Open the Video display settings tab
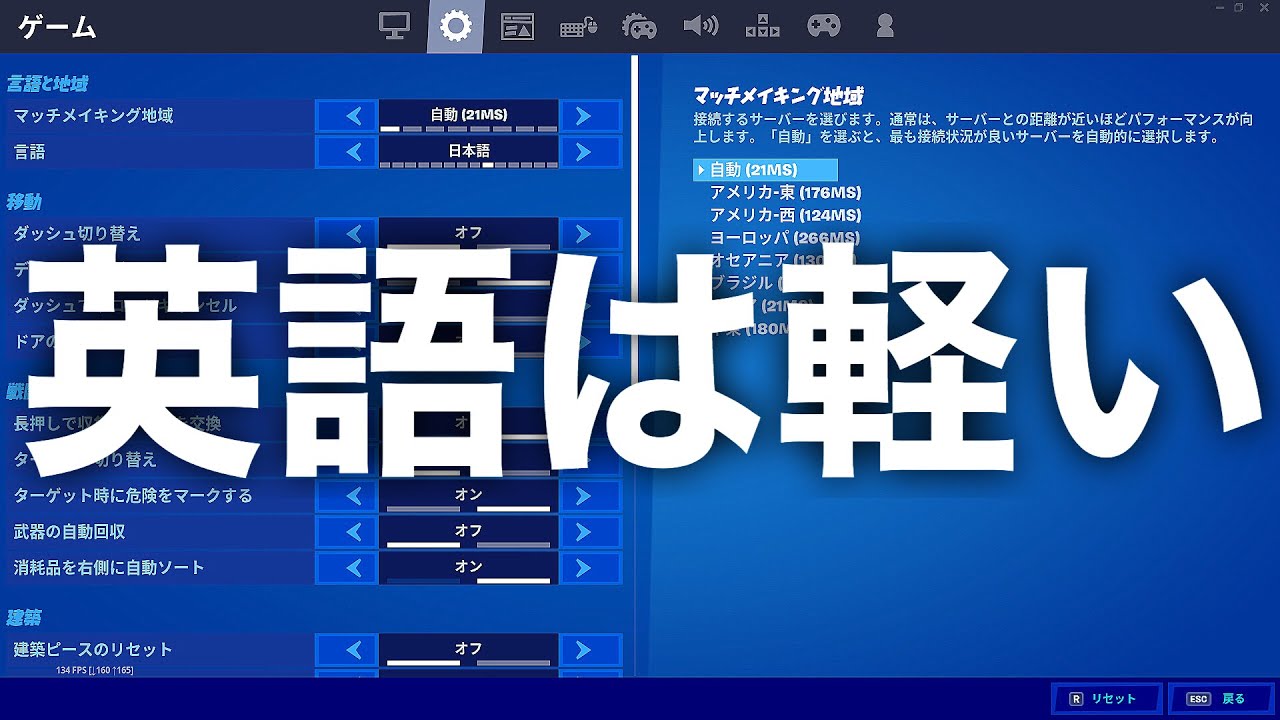The height and width of the screenshot is (720, 1280). [395, 27]
